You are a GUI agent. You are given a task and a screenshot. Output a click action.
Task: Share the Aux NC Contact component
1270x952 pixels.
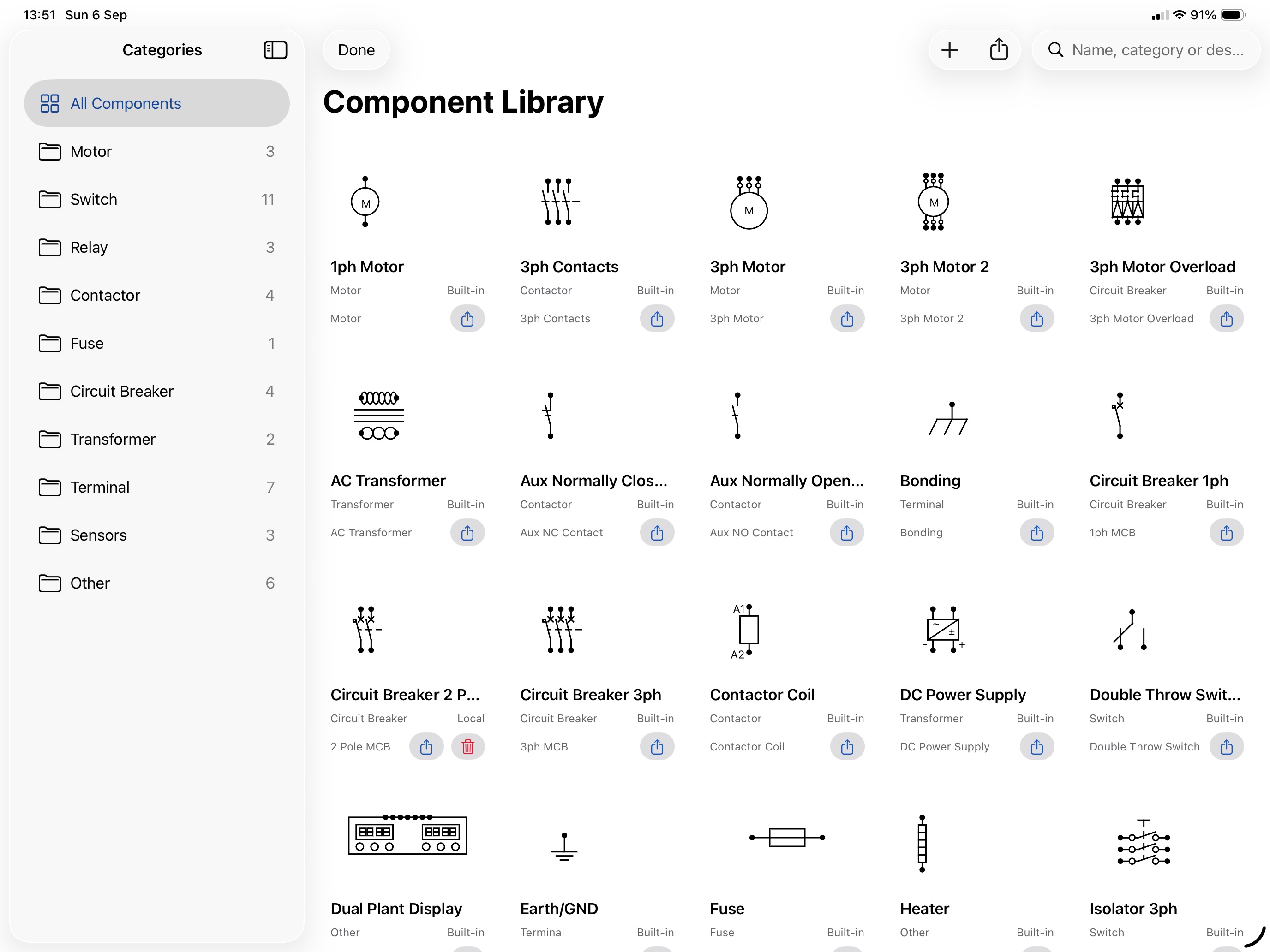(x=657, y=533)
